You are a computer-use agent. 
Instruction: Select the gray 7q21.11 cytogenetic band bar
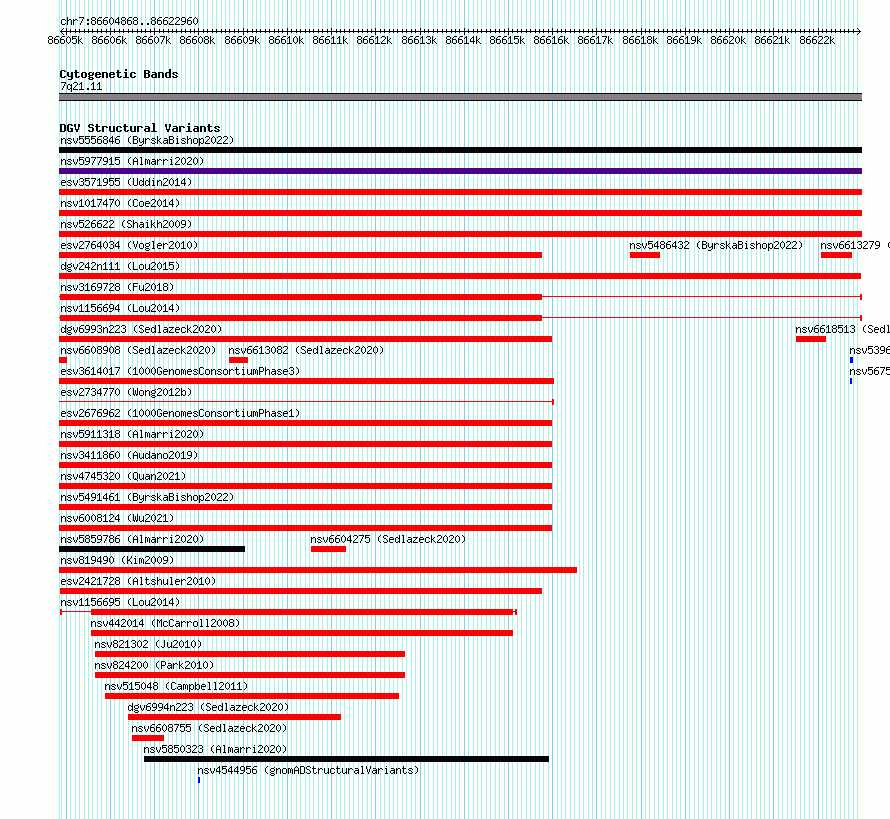click(x=460, y=97)
